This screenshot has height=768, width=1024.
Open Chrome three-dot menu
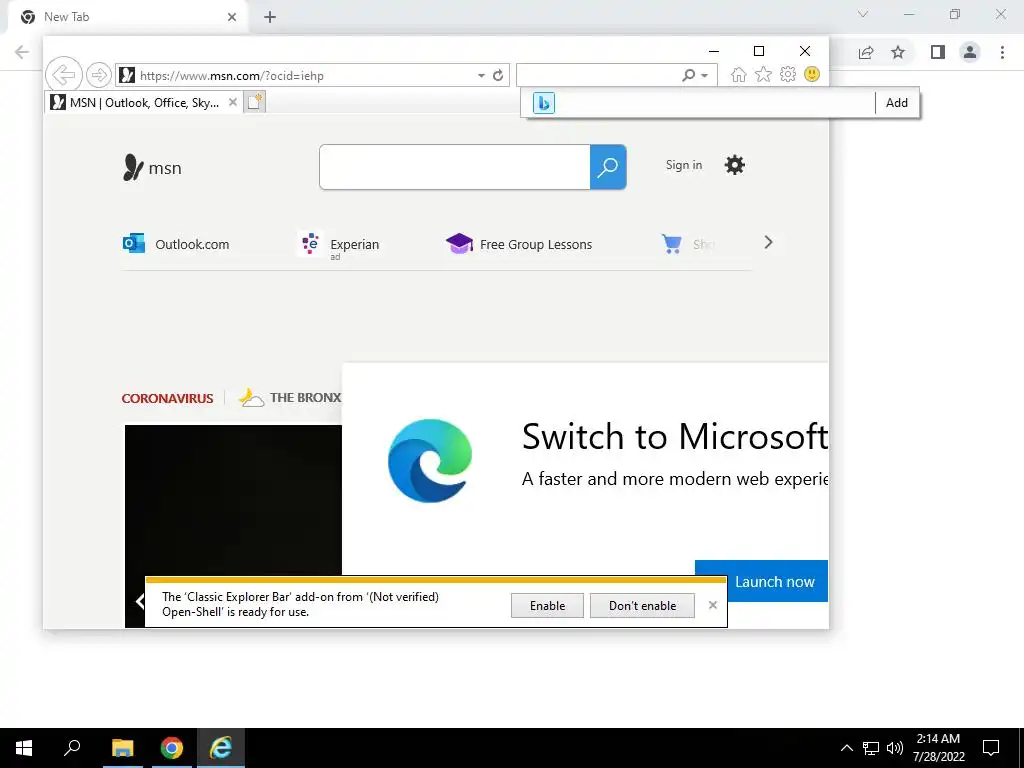tap(1002, 52)
